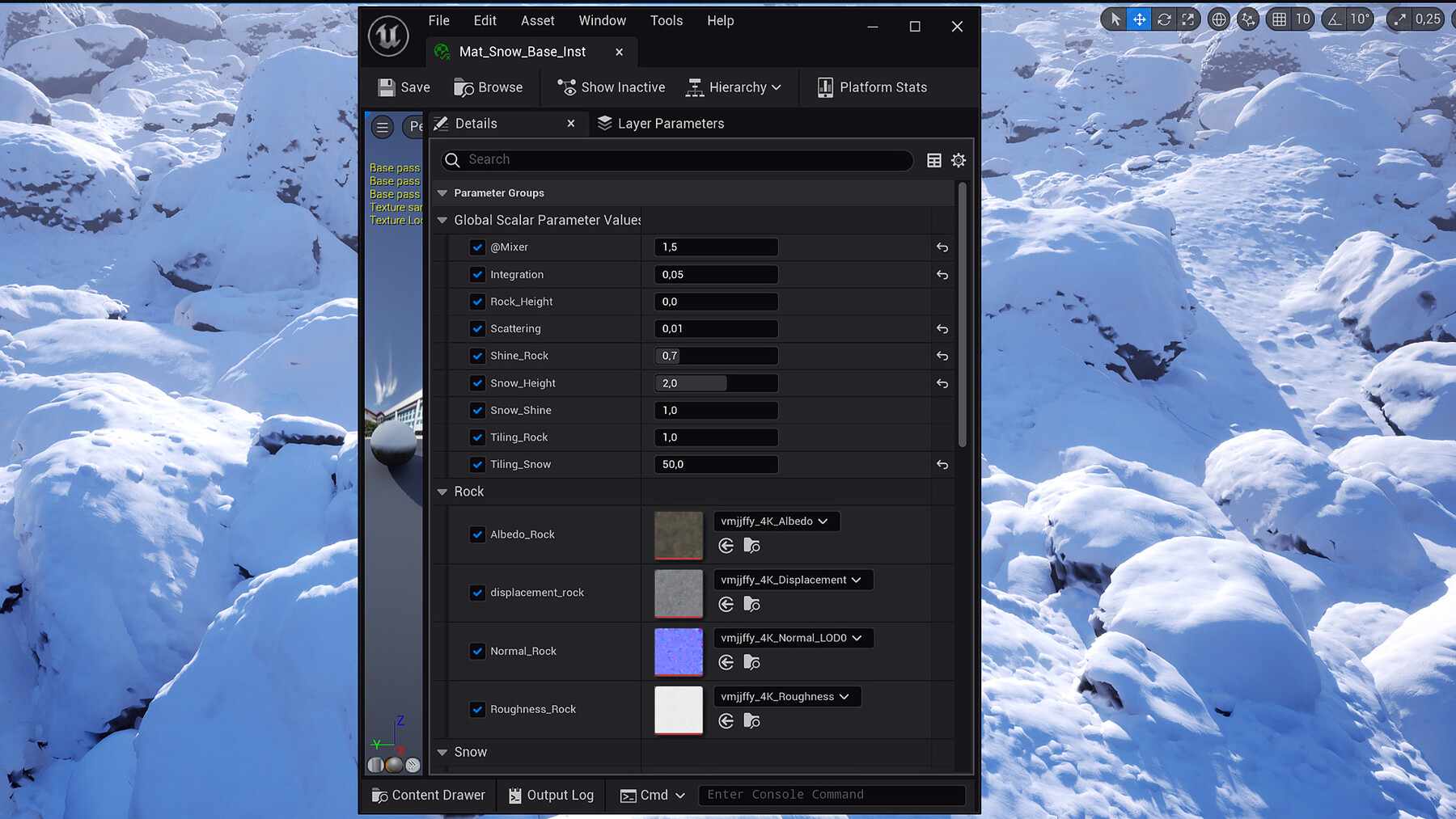Click the Use Selected Asset arrow for displacement_rock
The width and height of the screenshot is (1456, 819).
pyautogui.click(x=726, y=604)
